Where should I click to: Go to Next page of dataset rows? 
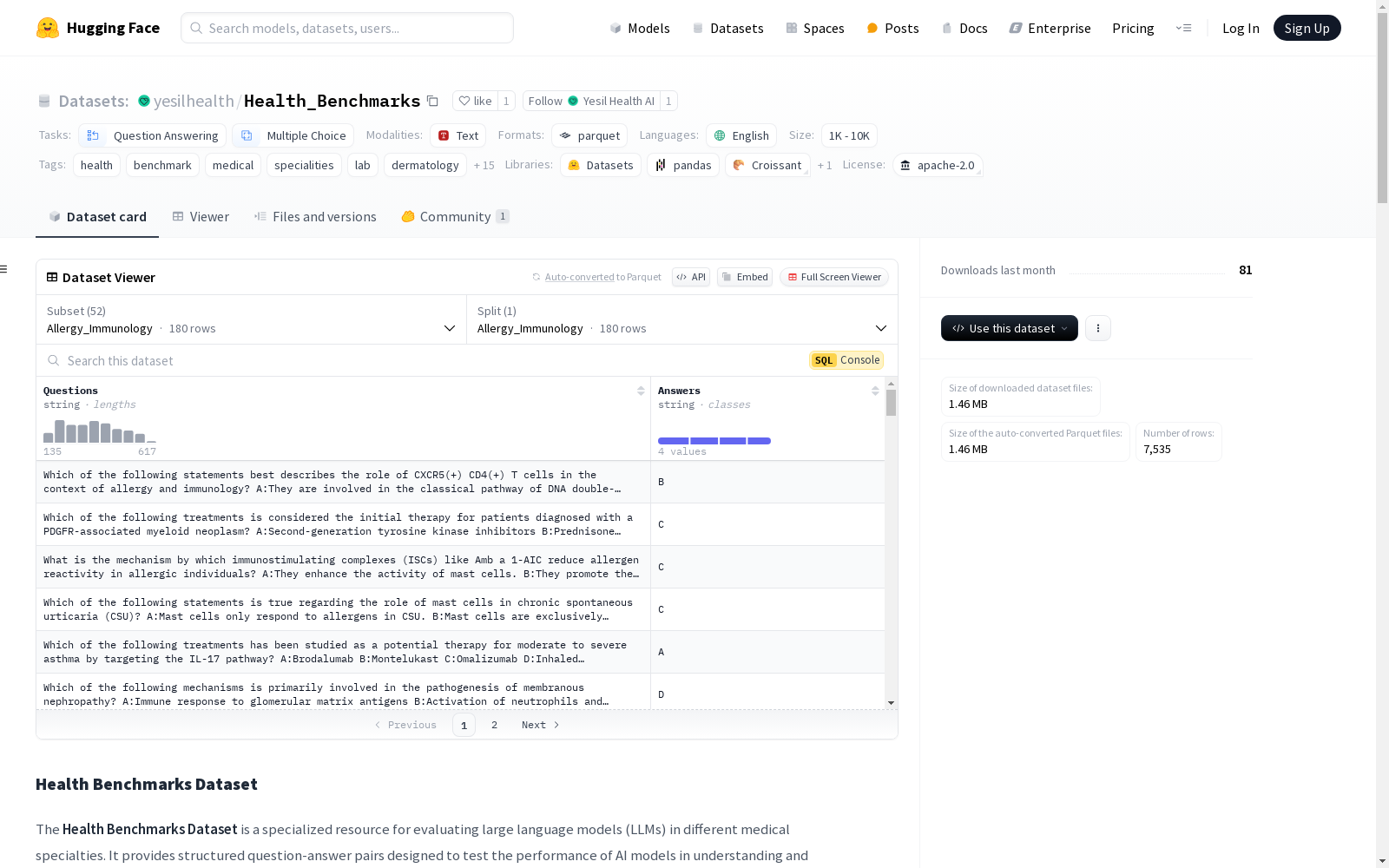[540, 725]
